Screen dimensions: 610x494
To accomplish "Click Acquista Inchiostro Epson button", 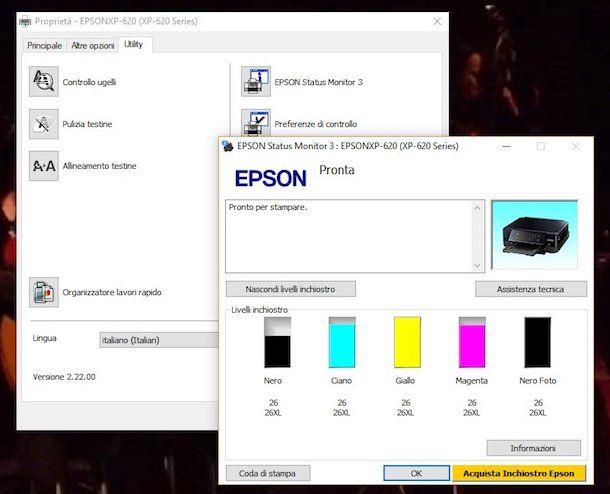I will coord(519,473).
